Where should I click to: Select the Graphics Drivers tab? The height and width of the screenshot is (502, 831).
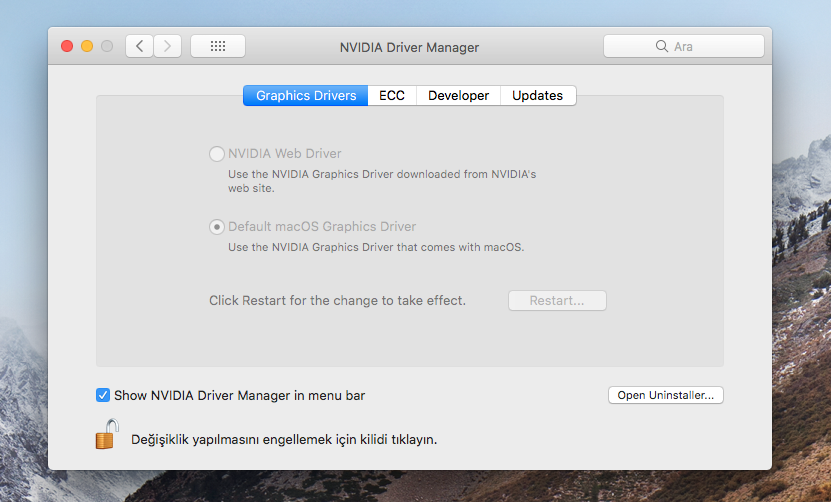pos(306,96)
